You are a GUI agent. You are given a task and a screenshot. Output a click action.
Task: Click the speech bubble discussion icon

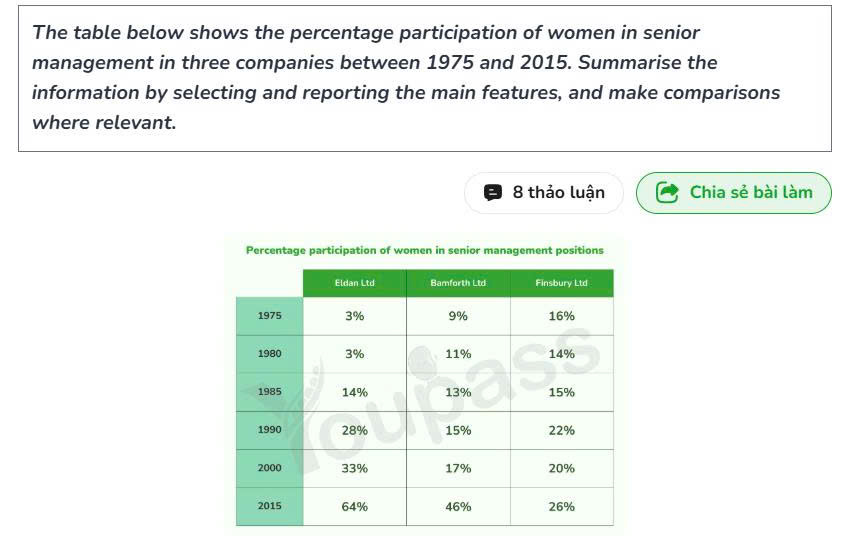(x=492, y=193)
